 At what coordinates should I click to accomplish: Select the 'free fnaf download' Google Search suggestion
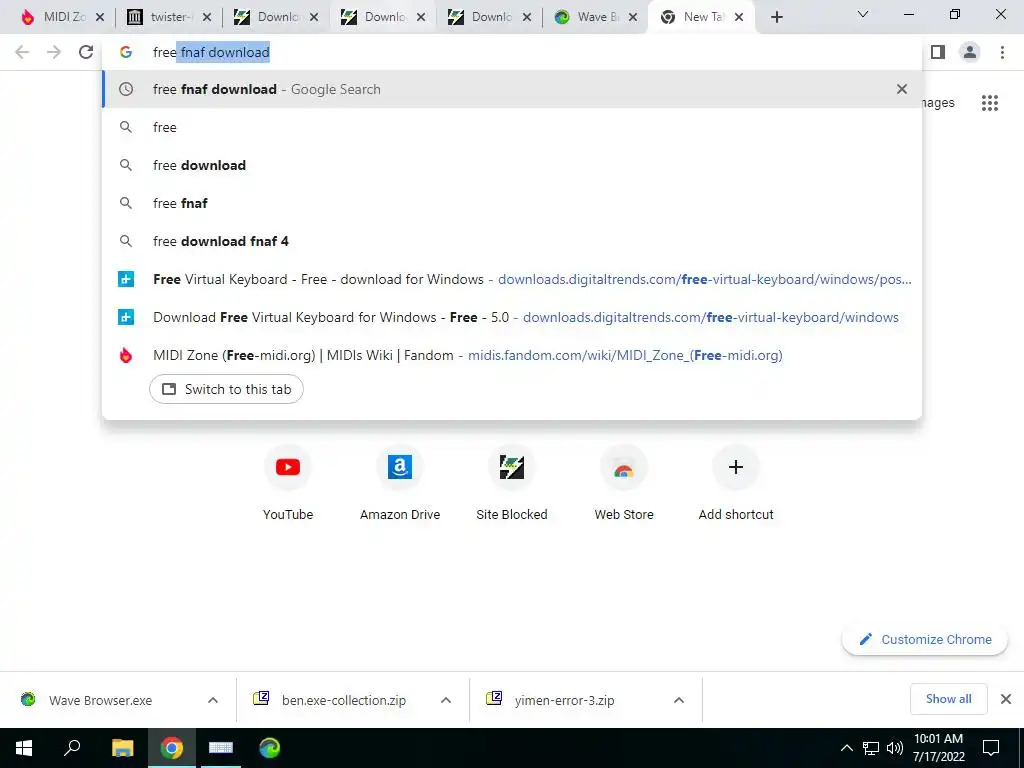click(512, 89)
